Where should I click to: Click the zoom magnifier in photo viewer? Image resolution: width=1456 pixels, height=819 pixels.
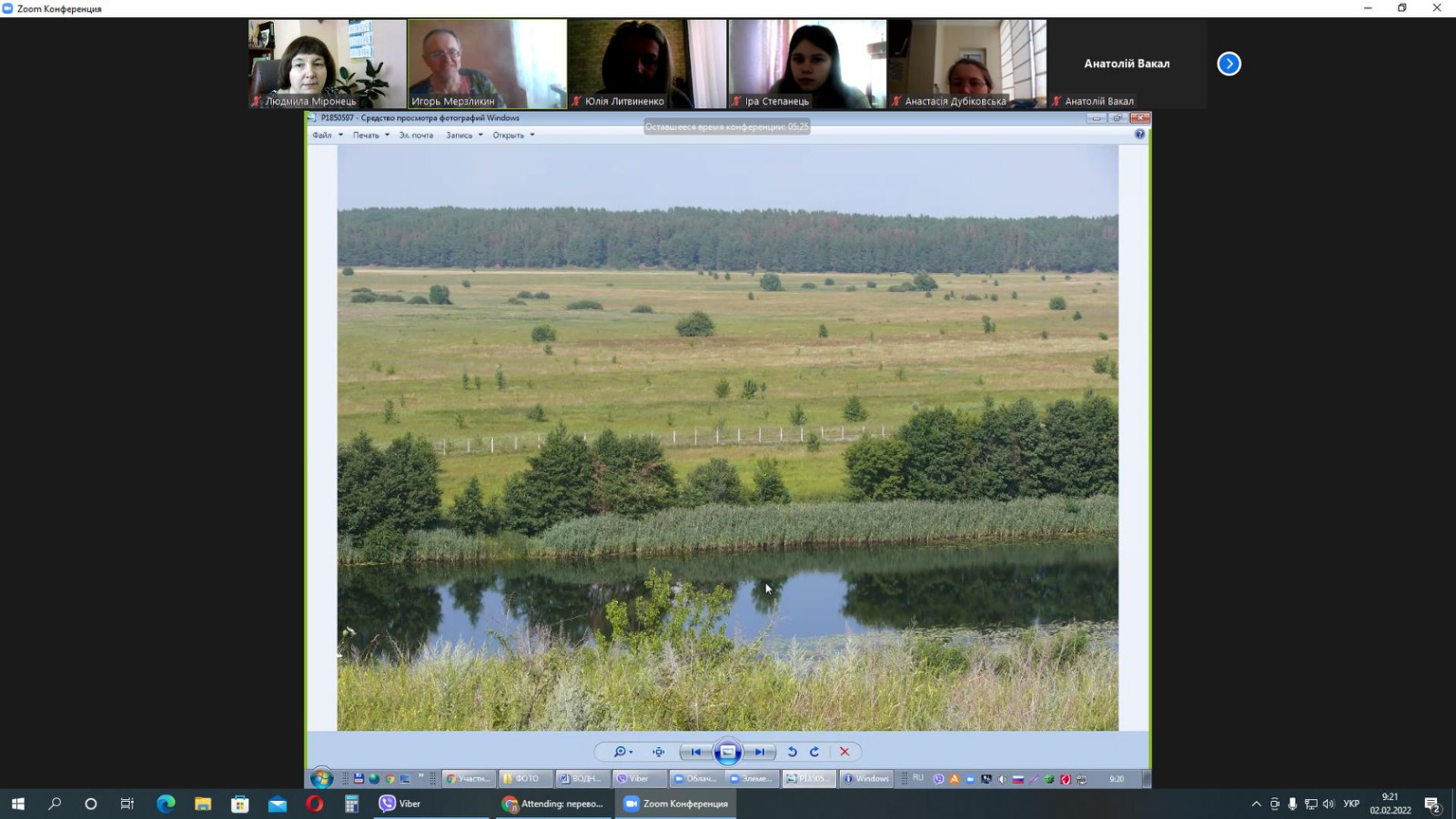[621, 752]
